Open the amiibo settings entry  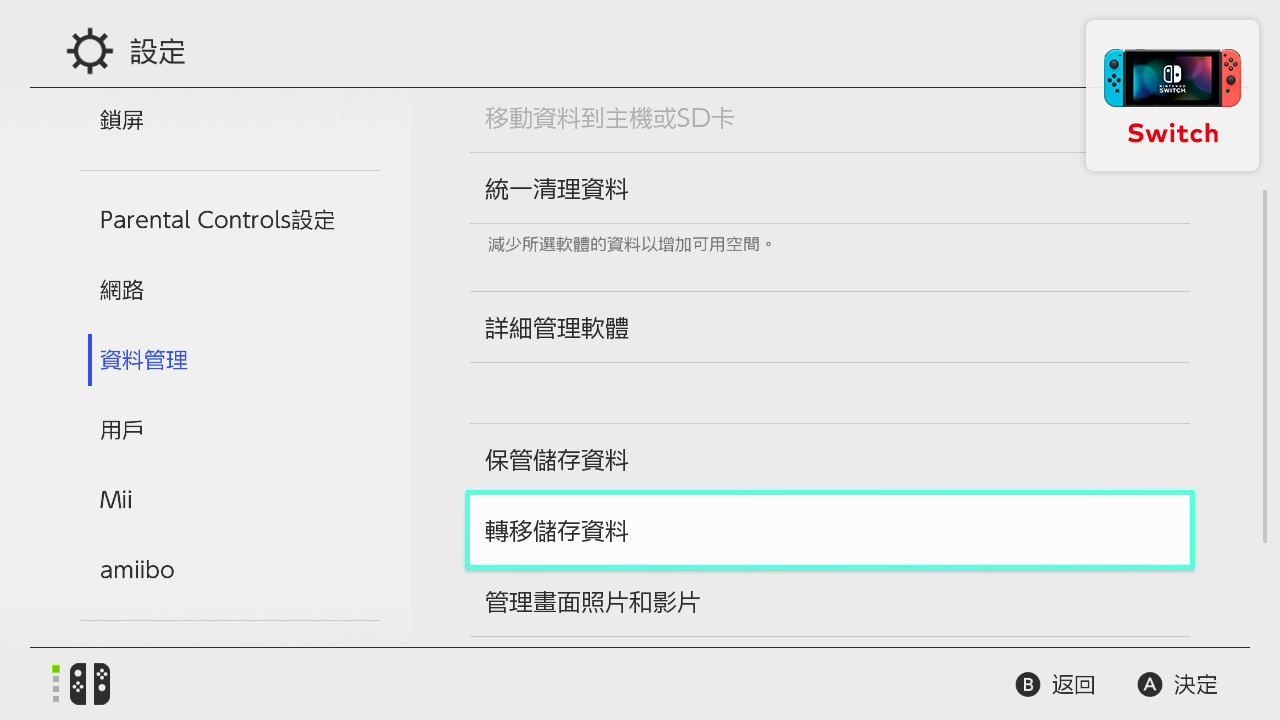(137, 569)
